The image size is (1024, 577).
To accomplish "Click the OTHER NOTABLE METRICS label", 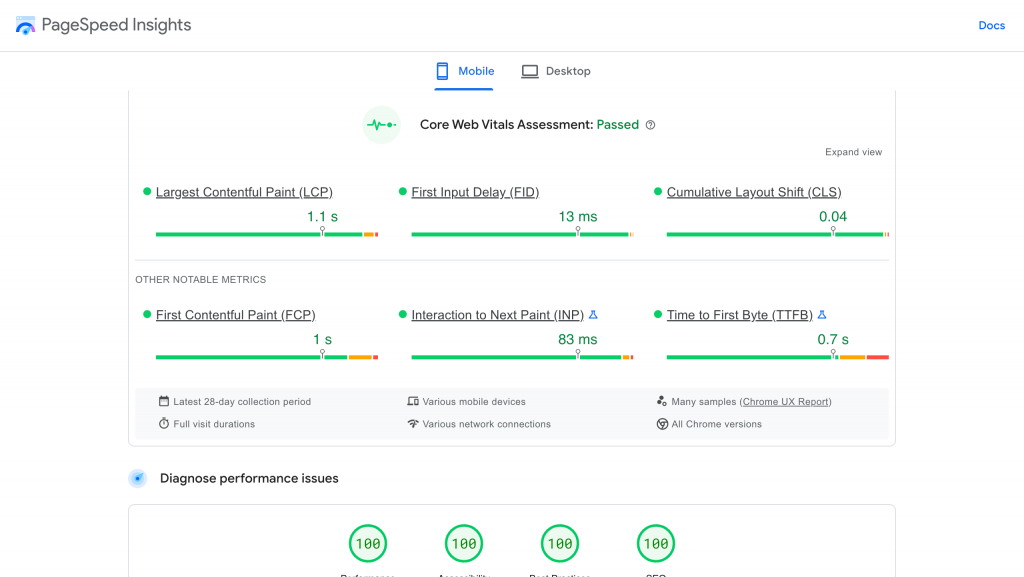I will pyautogui.click(x=200, y=279).
